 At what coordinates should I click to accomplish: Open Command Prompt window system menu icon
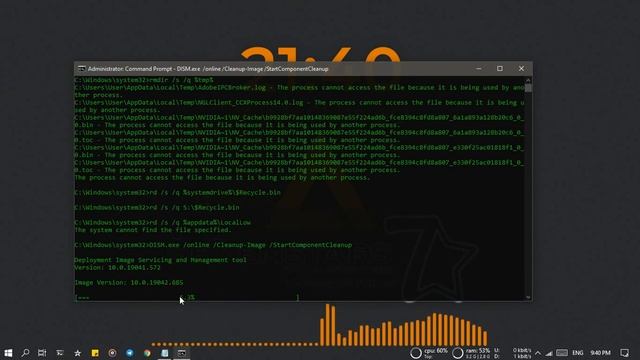click(x=82, y=69)
